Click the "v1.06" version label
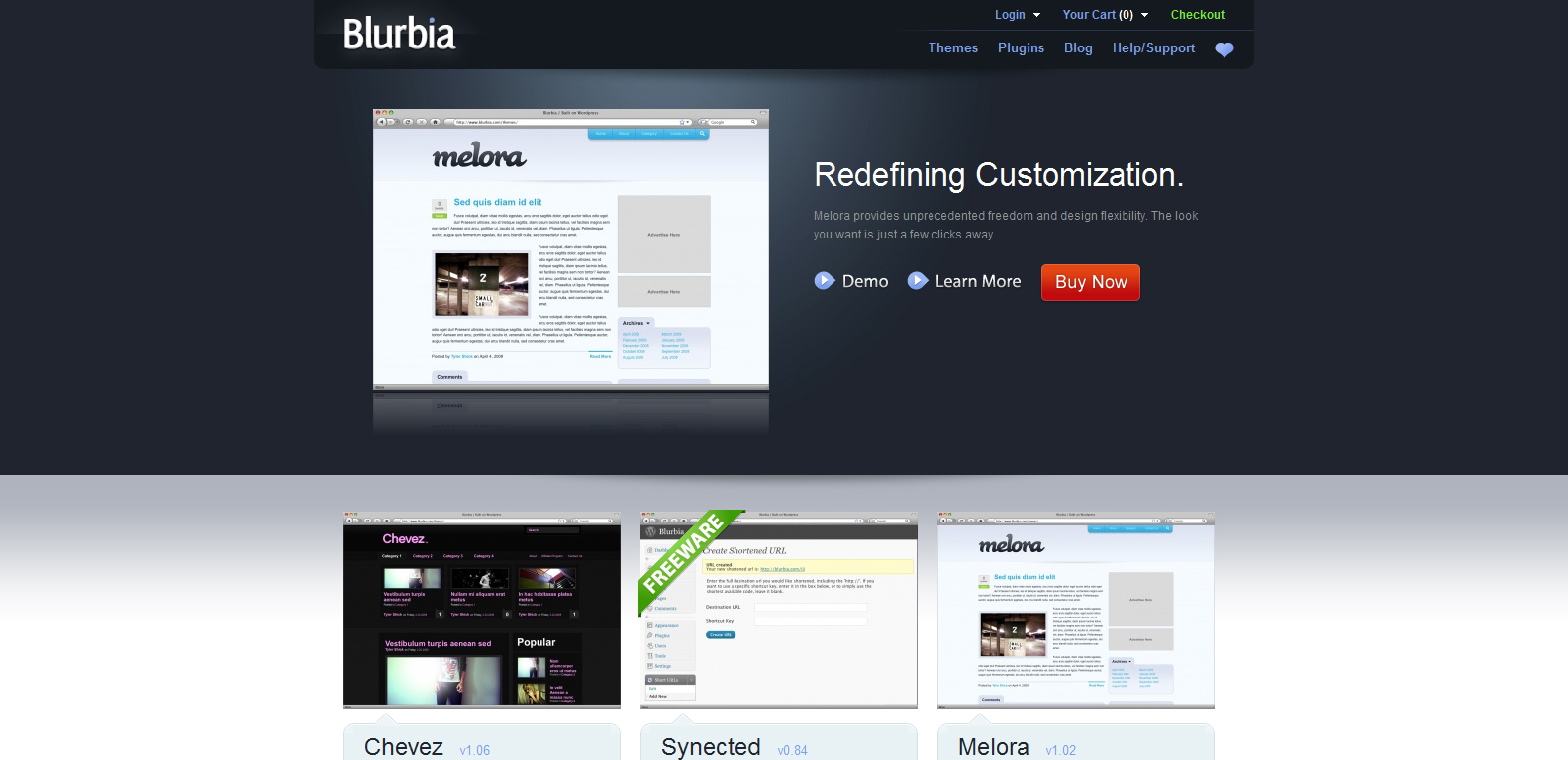 click(x=475, y=751)
